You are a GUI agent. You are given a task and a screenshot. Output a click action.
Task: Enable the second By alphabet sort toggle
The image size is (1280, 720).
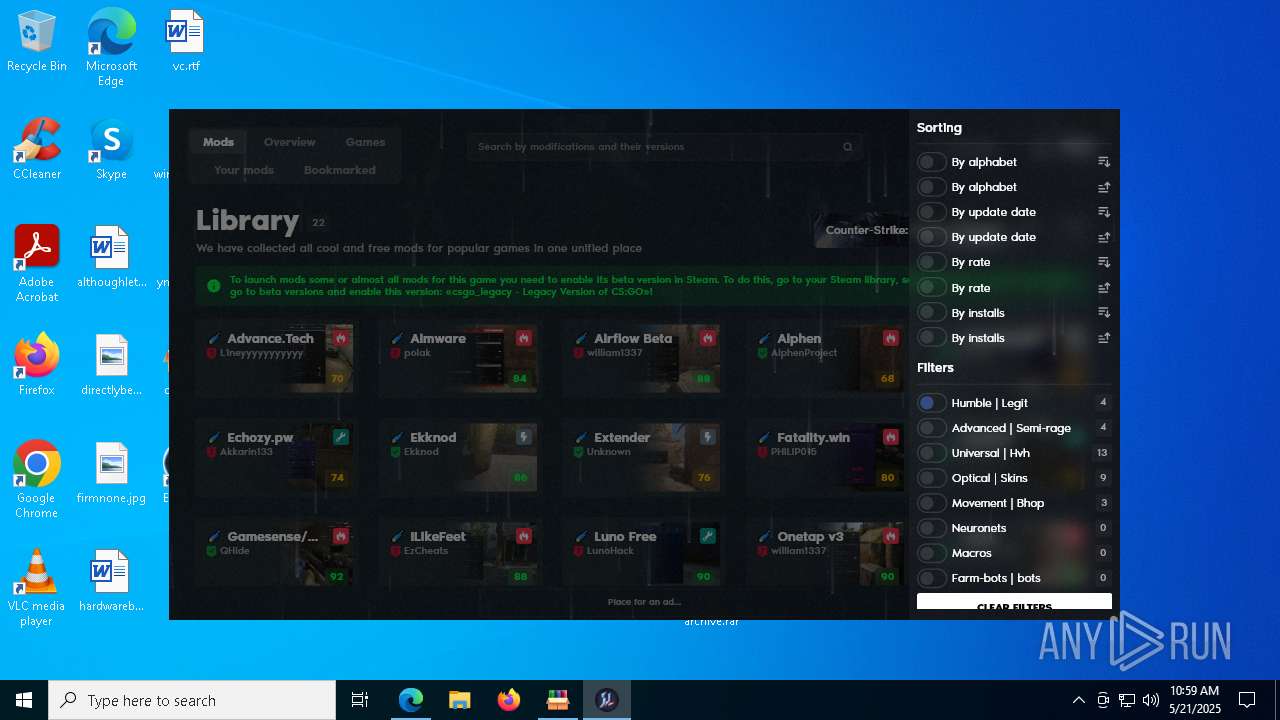(931, 187)
